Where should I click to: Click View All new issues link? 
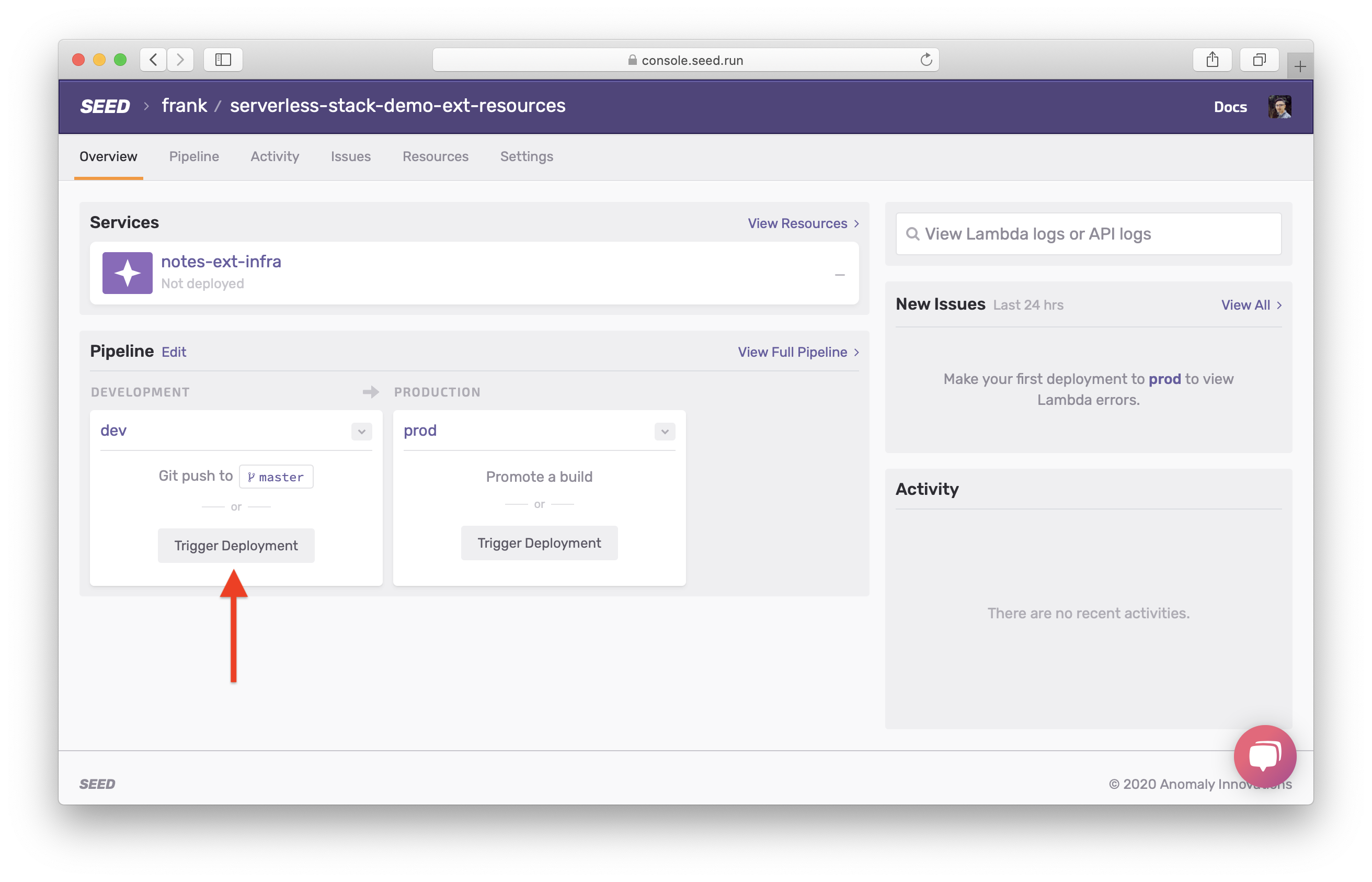coord(1251,306)
